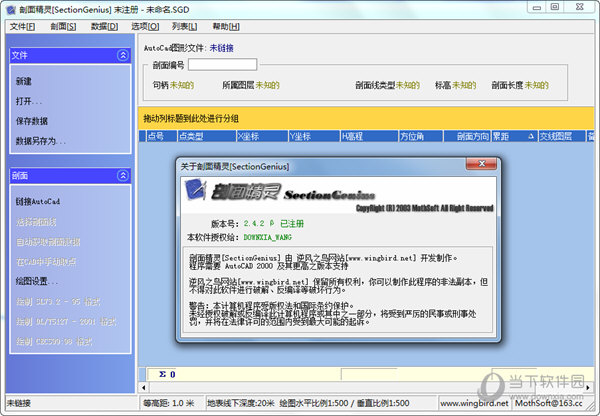Viewport: 600px width, 416px height.
Task: Open the 选项[O] menu
Action: [x=145, y=26]
